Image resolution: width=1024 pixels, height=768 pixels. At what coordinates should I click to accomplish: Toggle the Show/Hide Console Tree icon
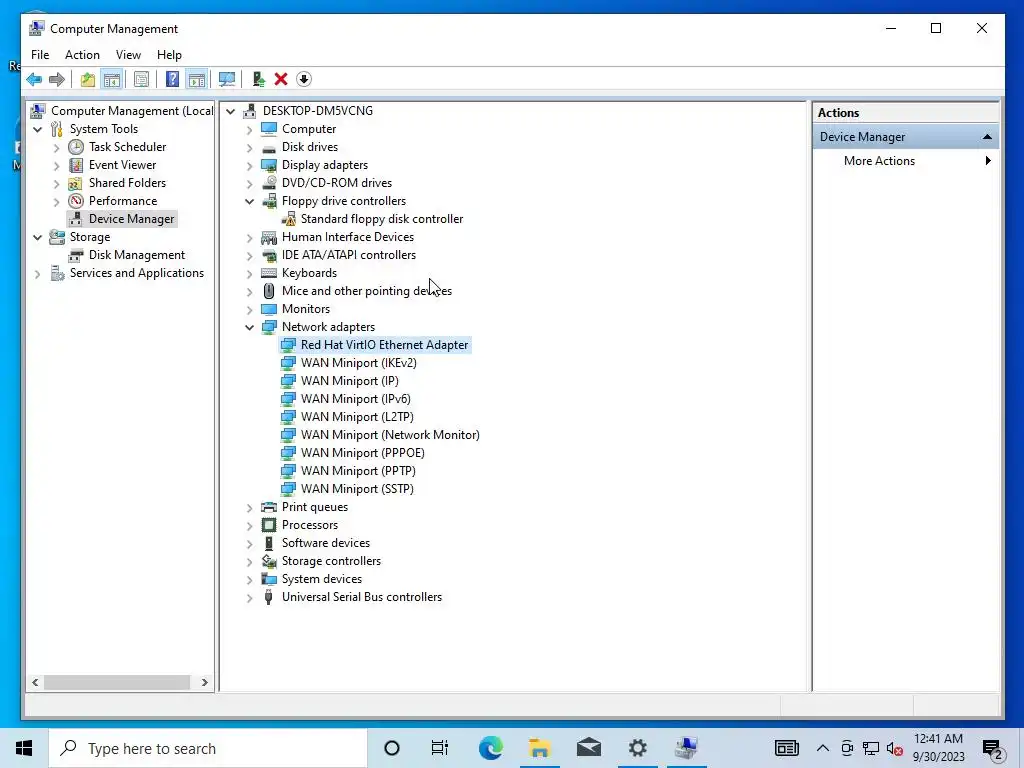click(112, 80)
